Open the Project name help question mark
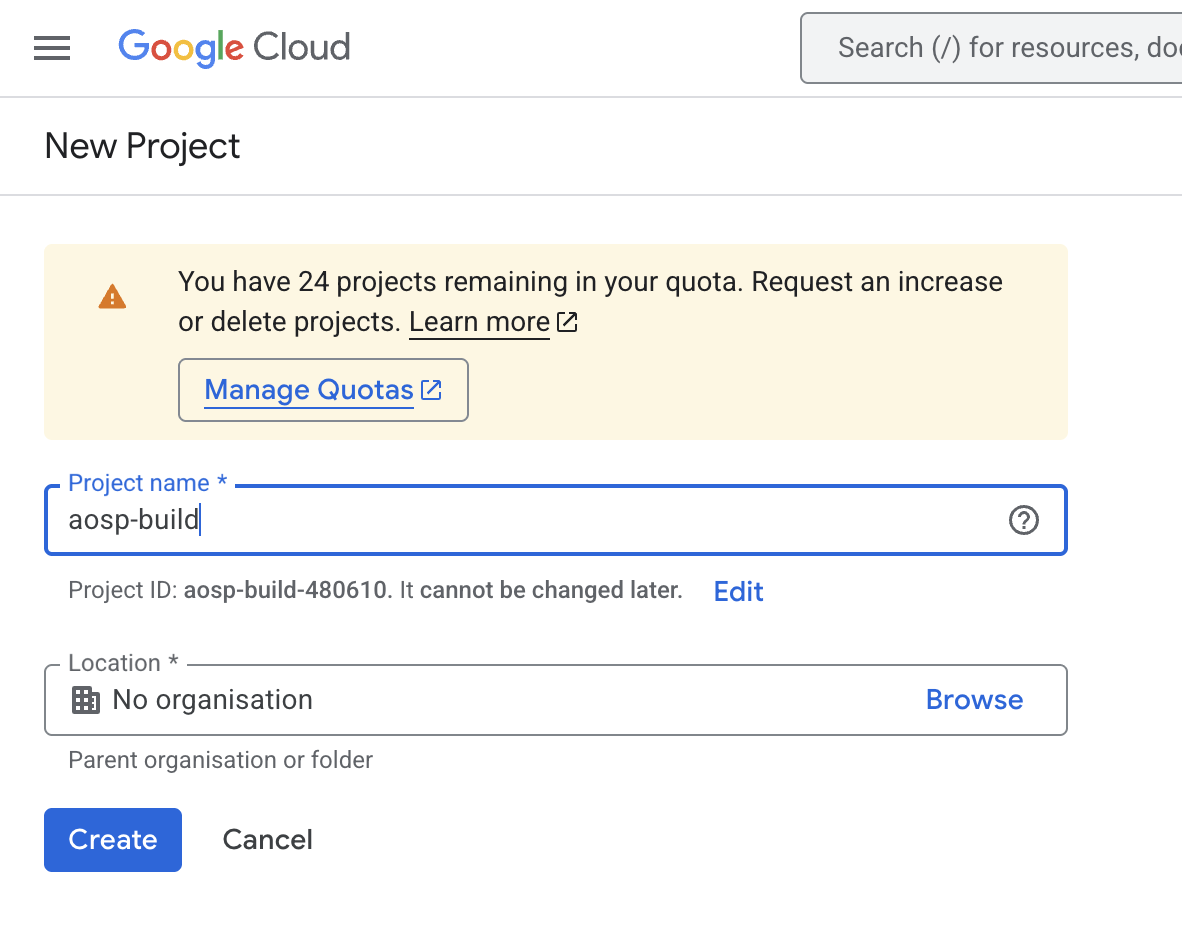This screenshot has width=1182, height=942. coord(1023,520)
